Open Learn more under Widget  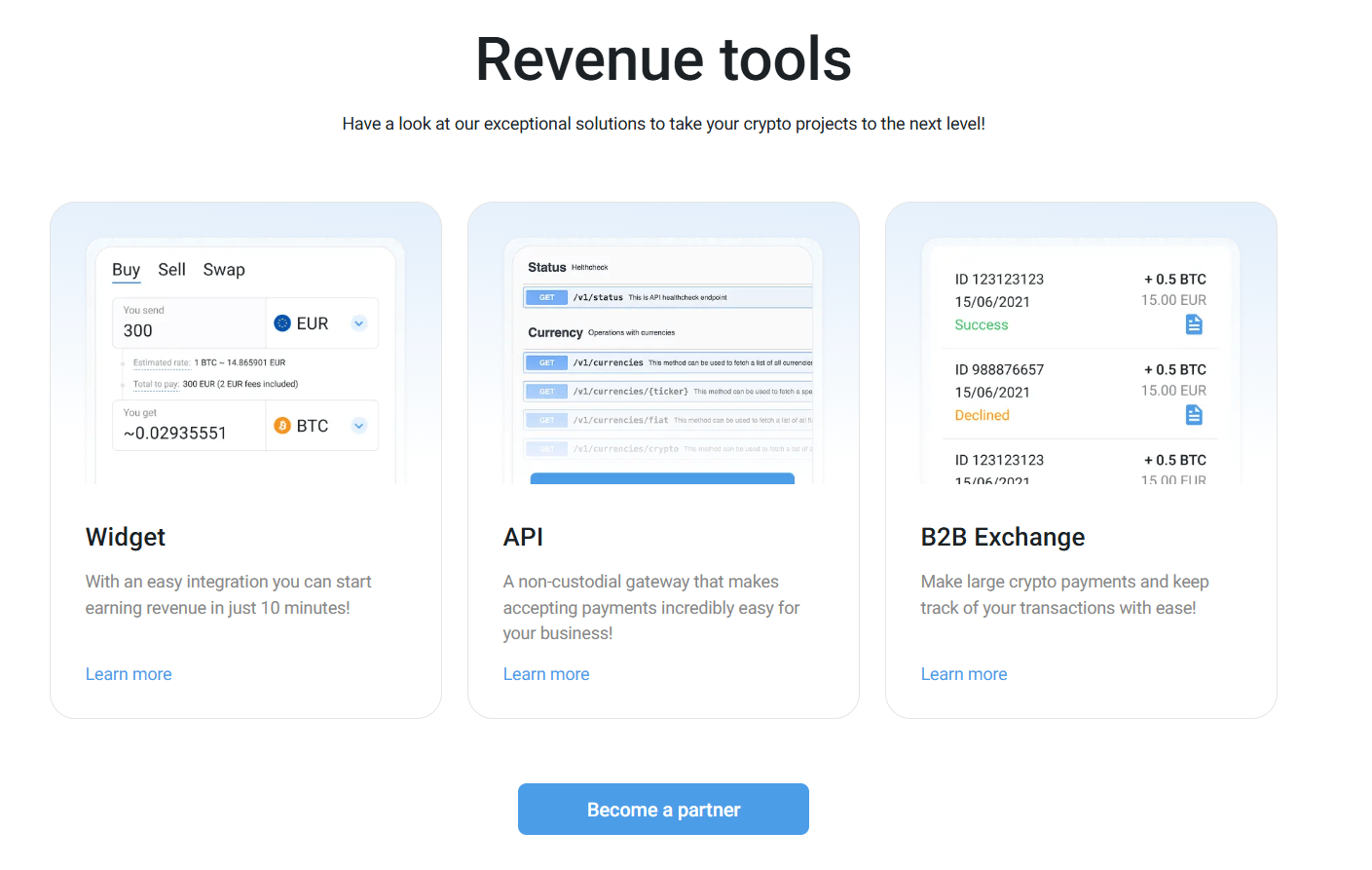129,674
